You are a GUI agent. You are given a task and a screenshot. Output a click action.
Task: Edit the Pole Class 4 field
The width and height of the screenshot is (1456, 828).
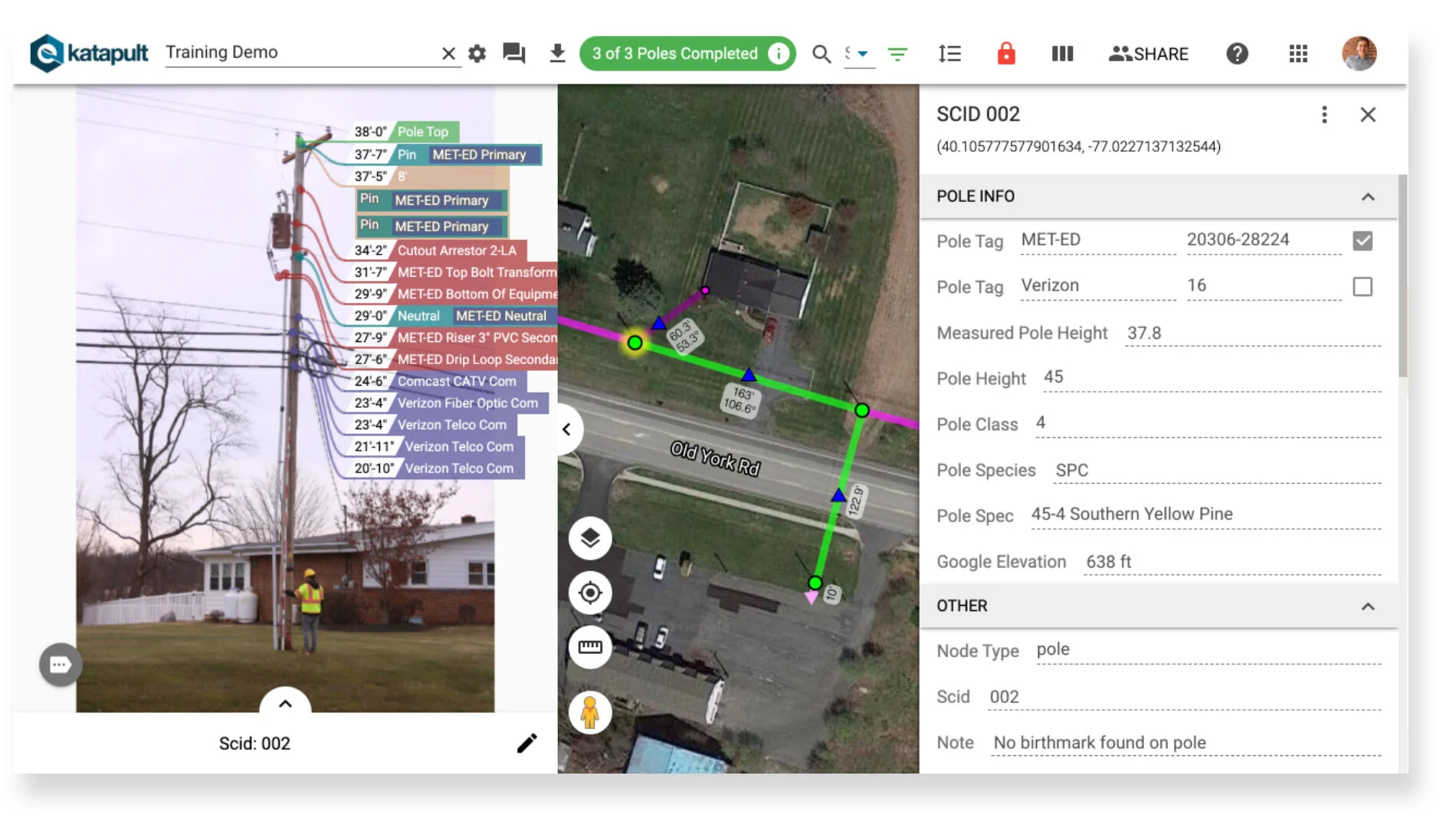(1208, 424)
